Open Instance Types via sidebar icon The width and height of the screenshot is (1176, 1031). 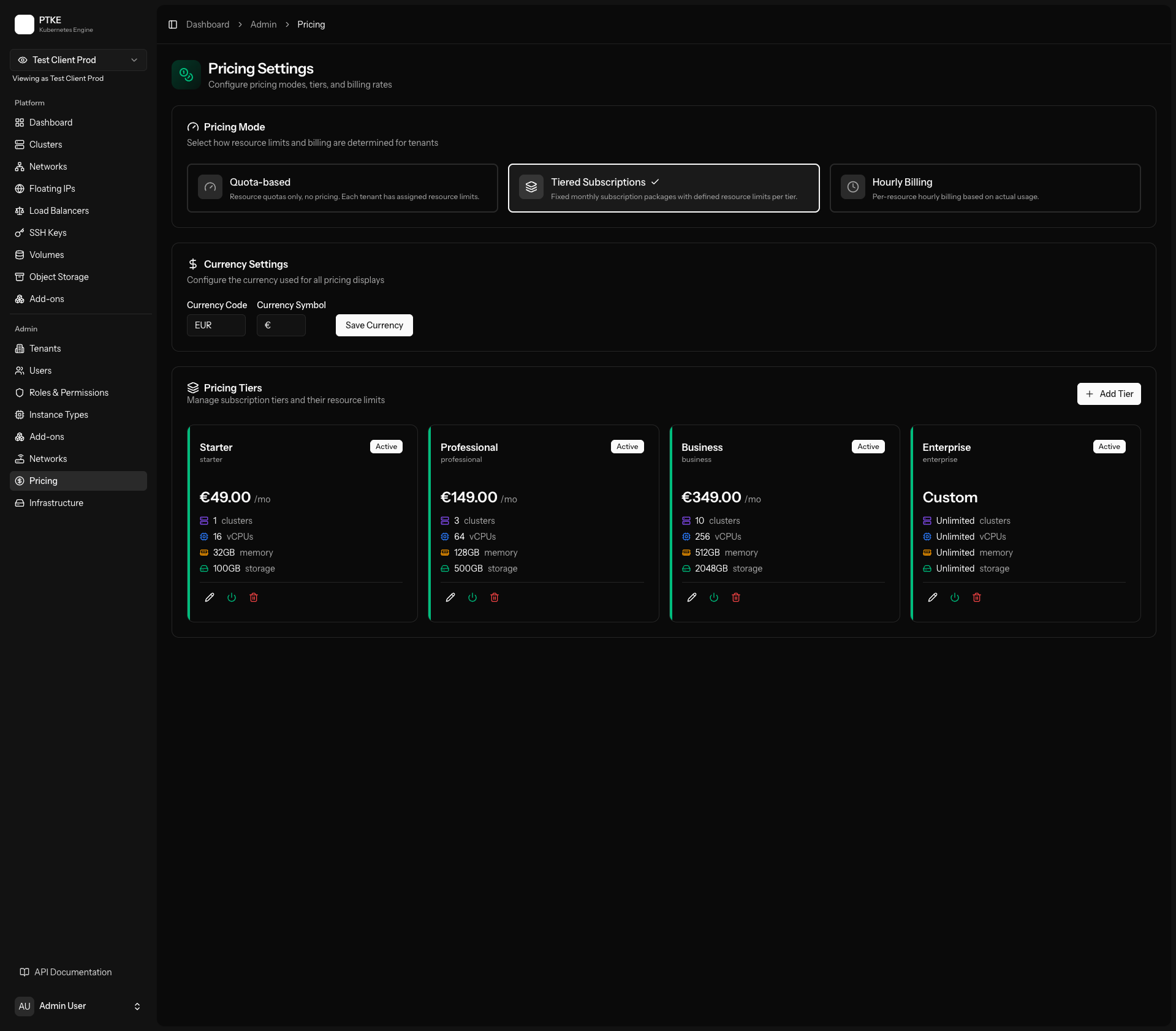pos(20,414)
